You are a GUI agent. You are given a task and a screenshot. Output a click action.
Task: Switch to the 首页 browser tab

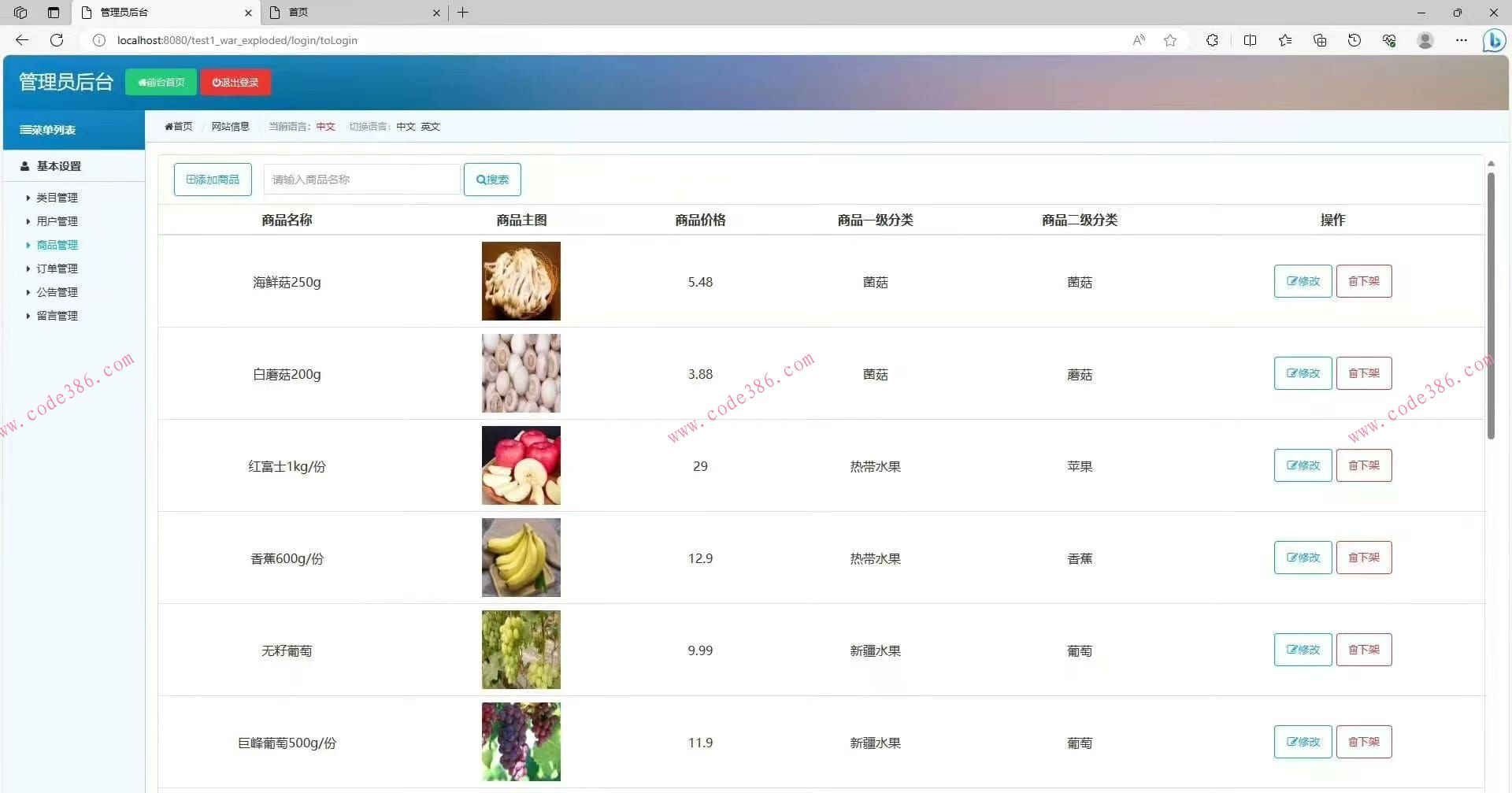coord(298,13)
